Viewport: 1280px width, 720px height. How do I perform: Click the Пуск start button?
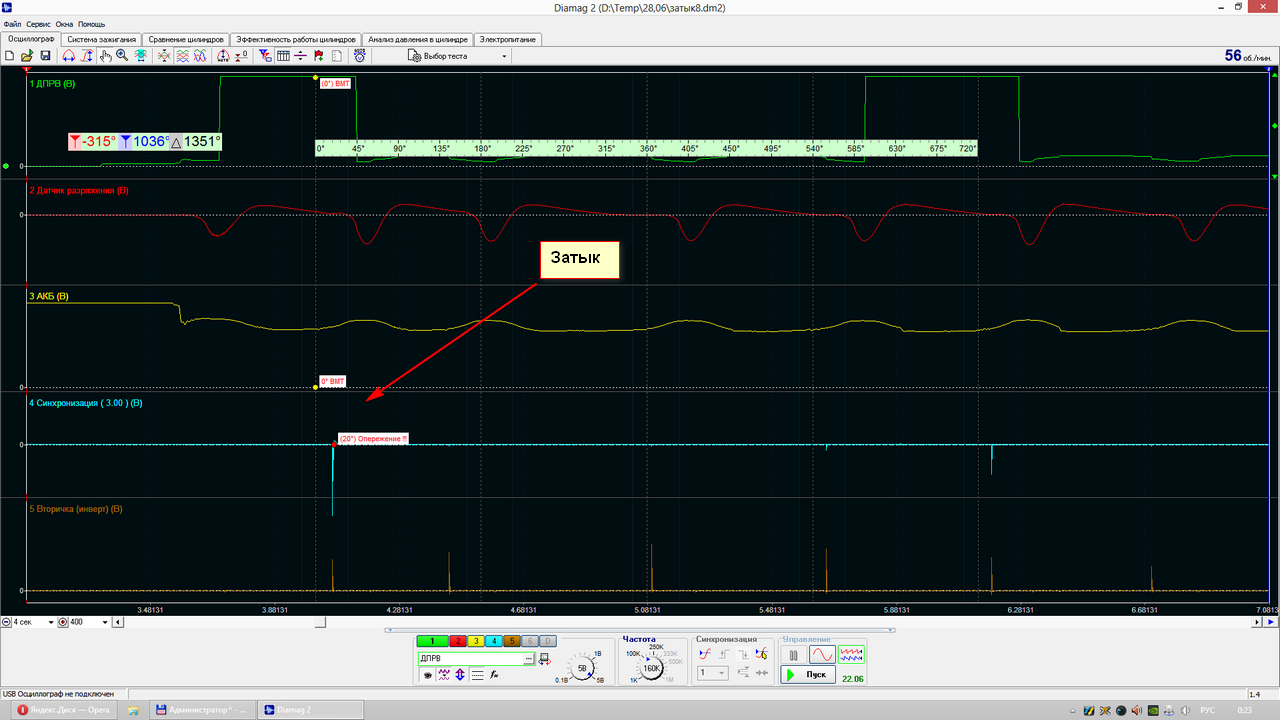click(x=808, y=675)
